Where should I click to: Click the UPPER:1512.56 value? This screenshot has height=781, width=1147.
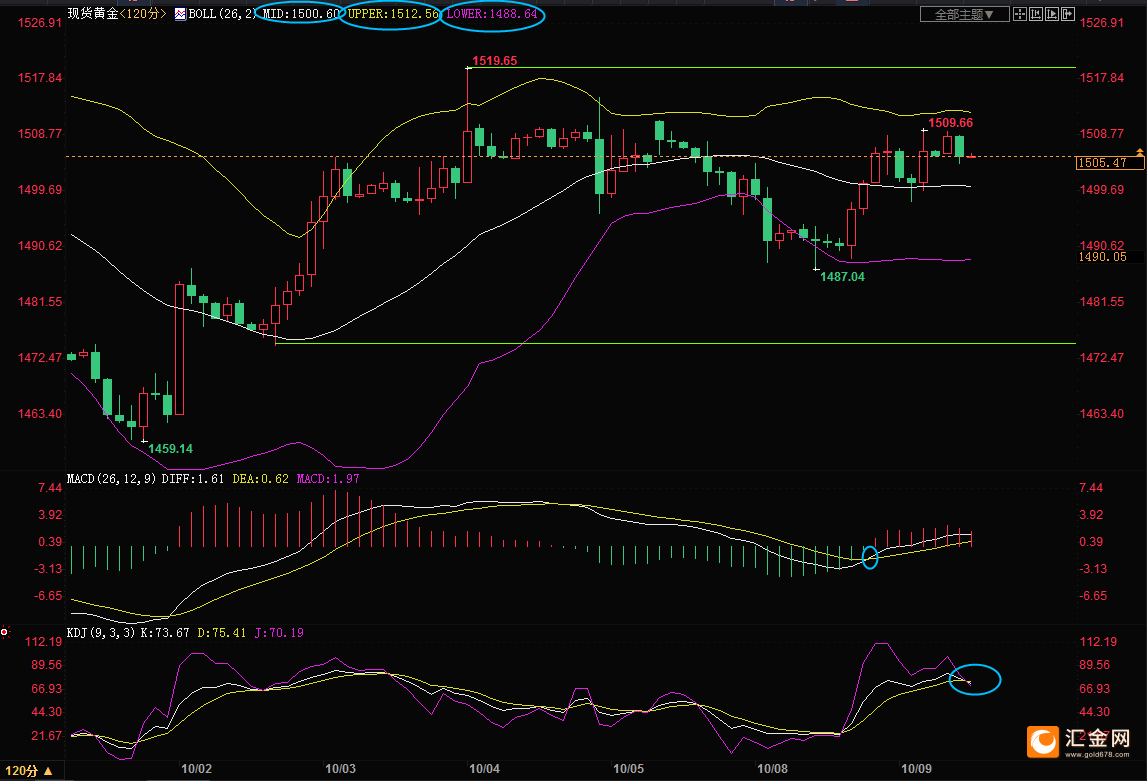pyautogui.click(x=393, y=14)
